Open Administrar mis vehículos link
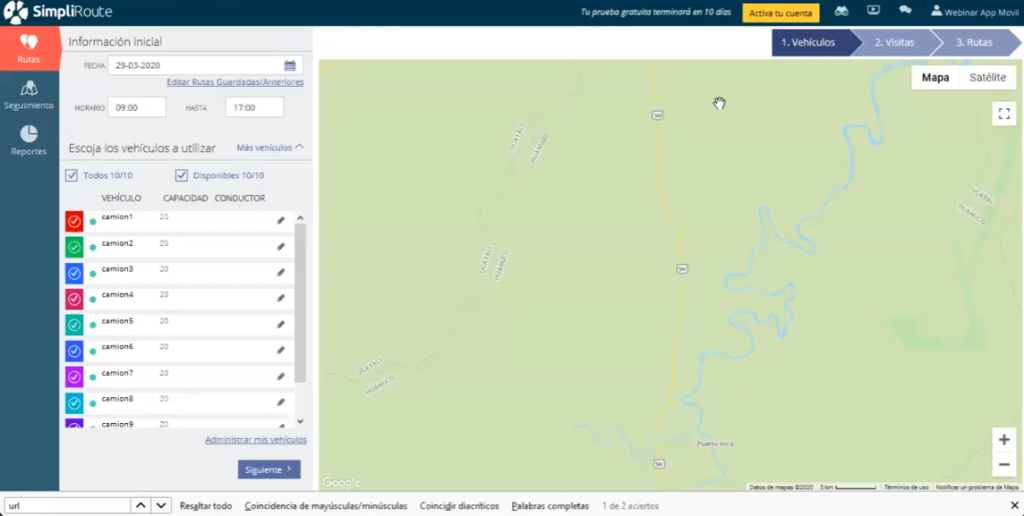The width and height of the screenshot is (1024, 516). click(x=256, y=440)
